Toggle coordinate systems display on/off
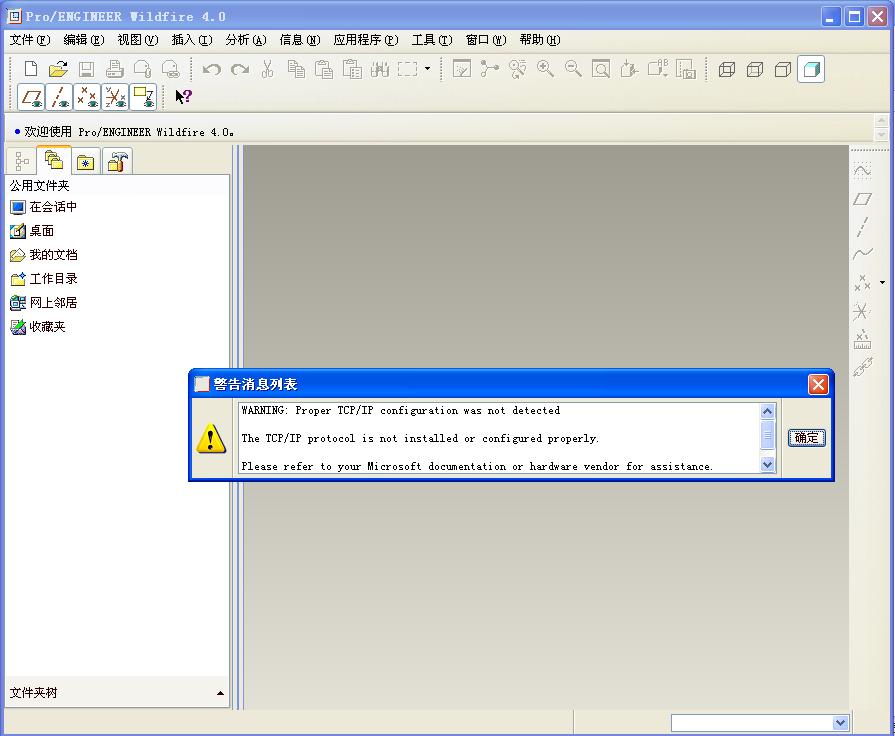Viewport: 895px width, 736px height. click(115, 97)
